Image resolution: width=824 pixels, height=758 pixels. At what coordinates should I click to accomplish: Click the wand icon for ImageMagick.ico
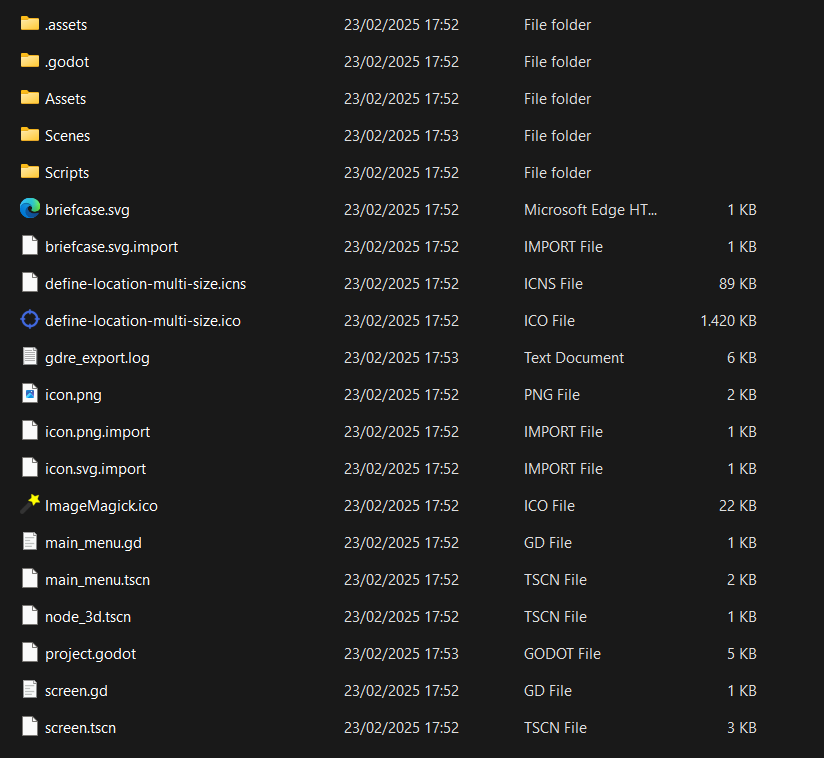point(29,505)
